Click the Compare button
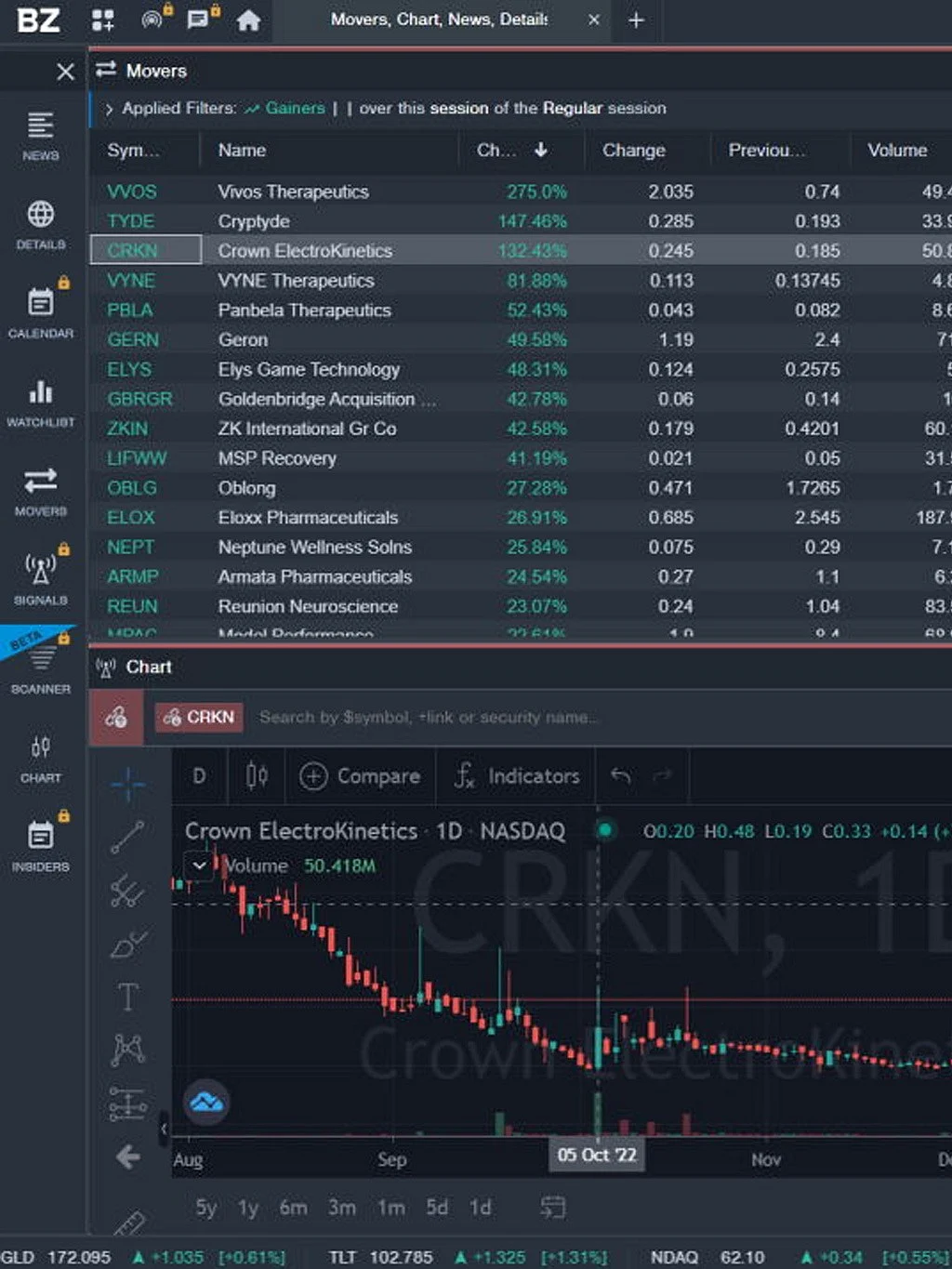 coord(361,775)
